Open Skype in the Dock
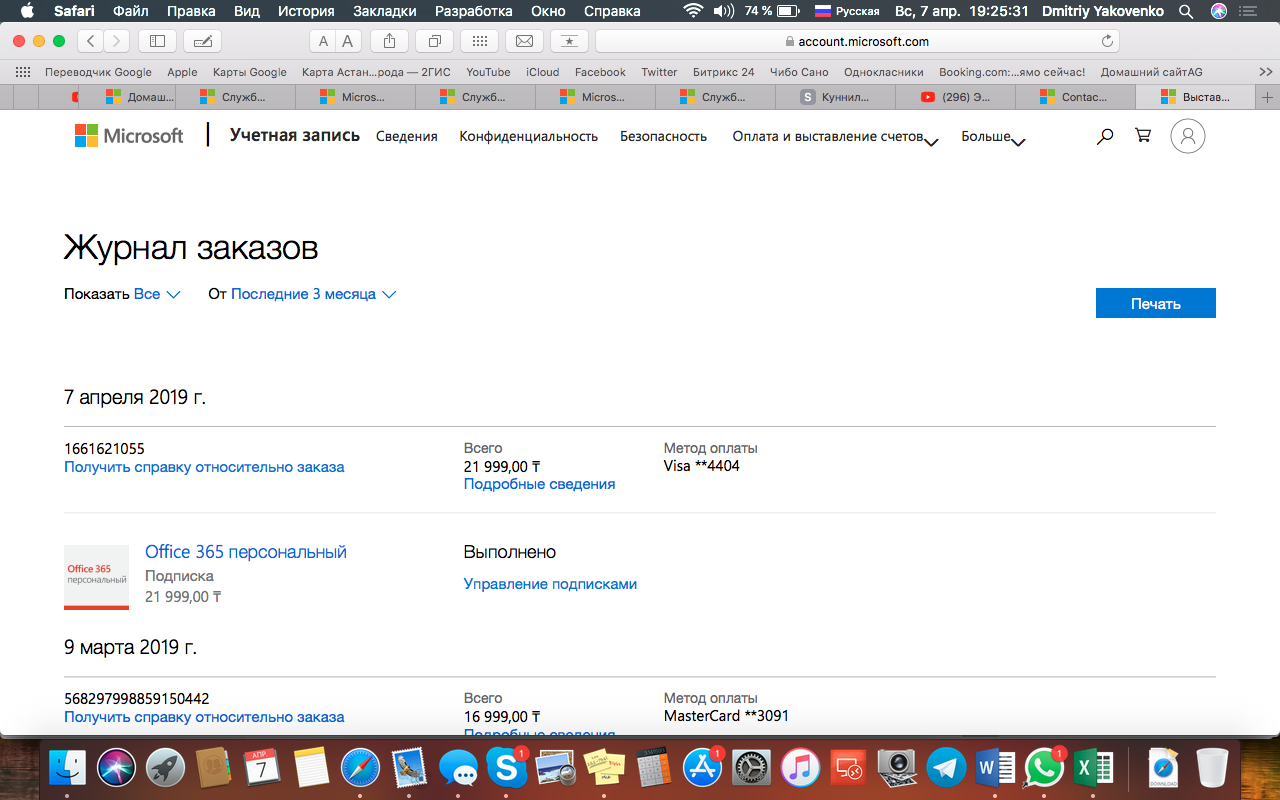The width and height of the screenshot is (1280, 800). point(507,768)
